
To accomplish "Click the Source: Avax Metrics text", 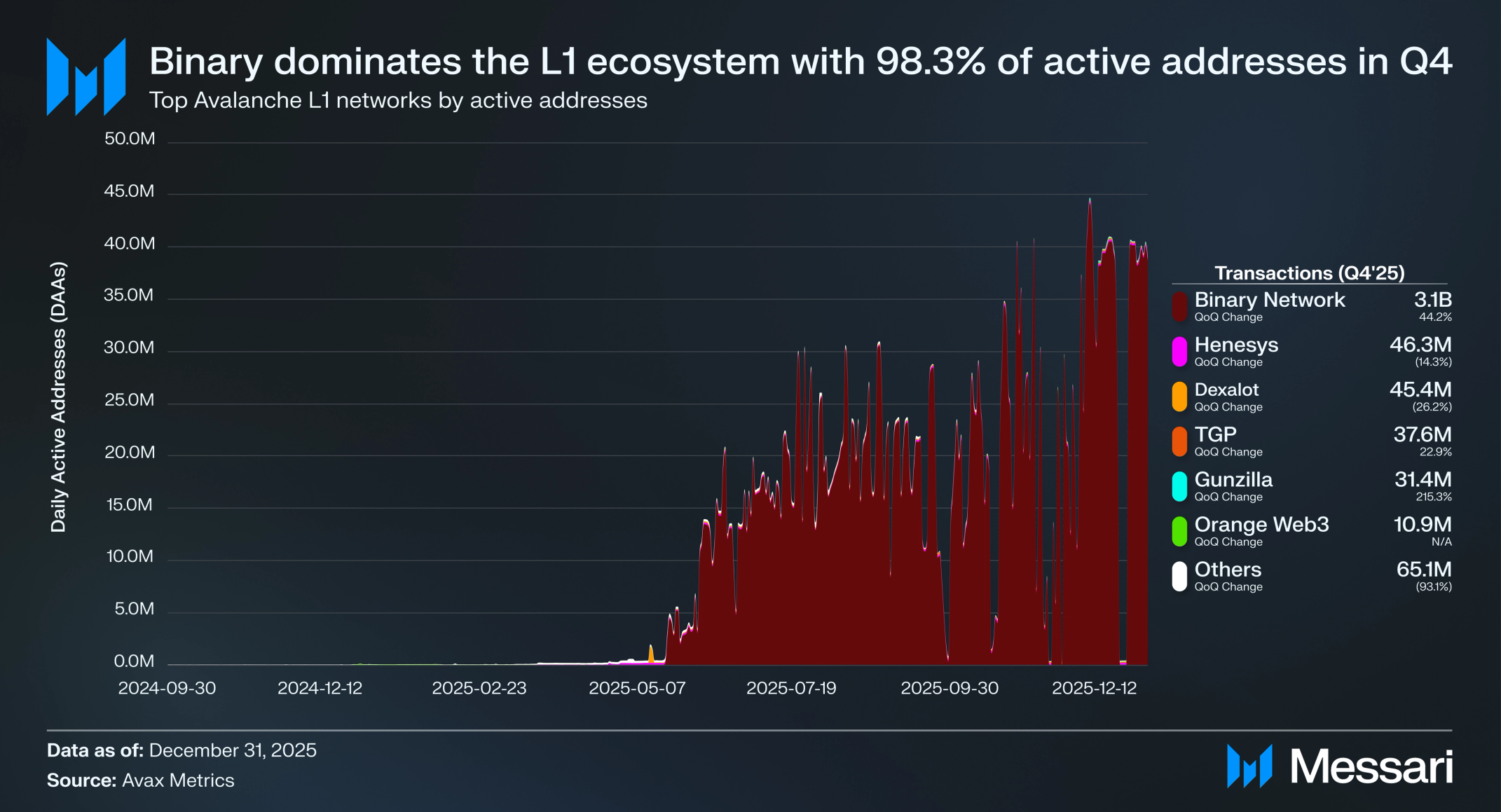I will (x=140, y=780).
